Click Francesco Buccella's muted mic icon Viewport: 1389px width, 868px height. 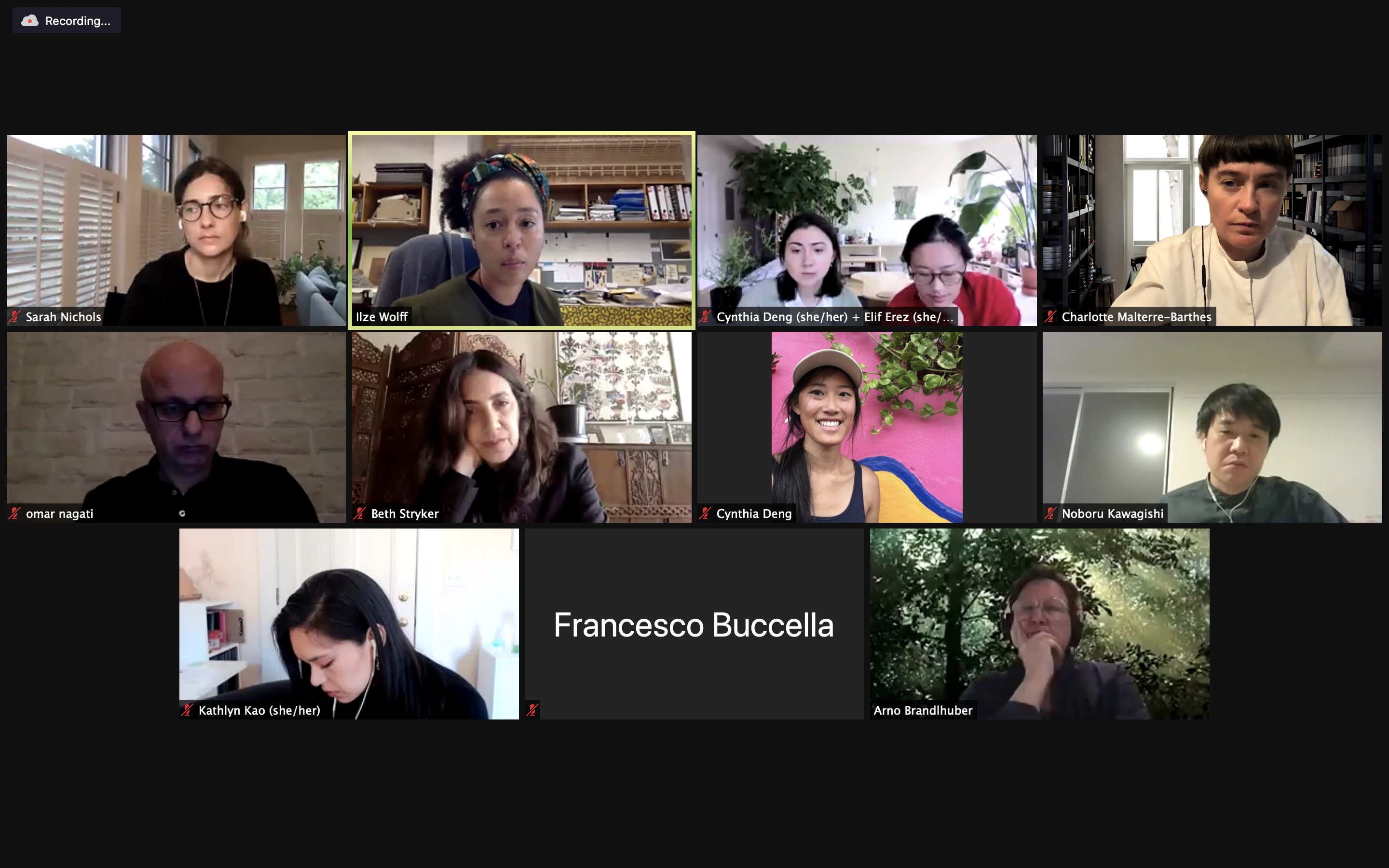coord(532,711)
